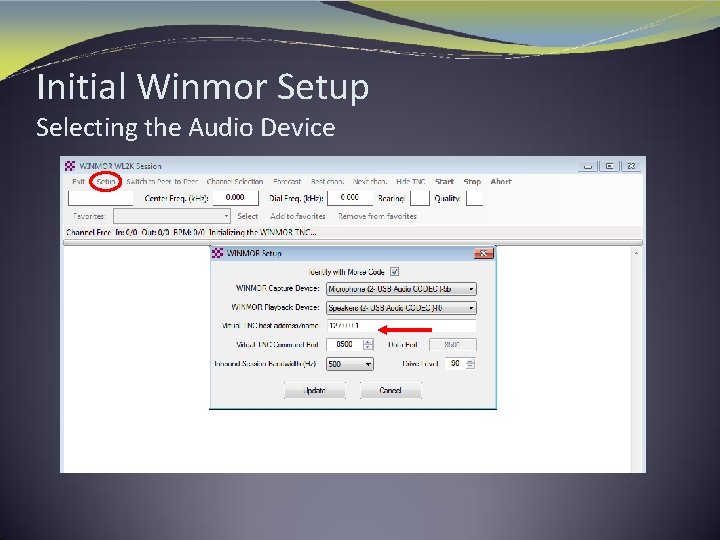Click the Drive Level stepper arrows
Viewport: 720px width, 540px height.
470,364
